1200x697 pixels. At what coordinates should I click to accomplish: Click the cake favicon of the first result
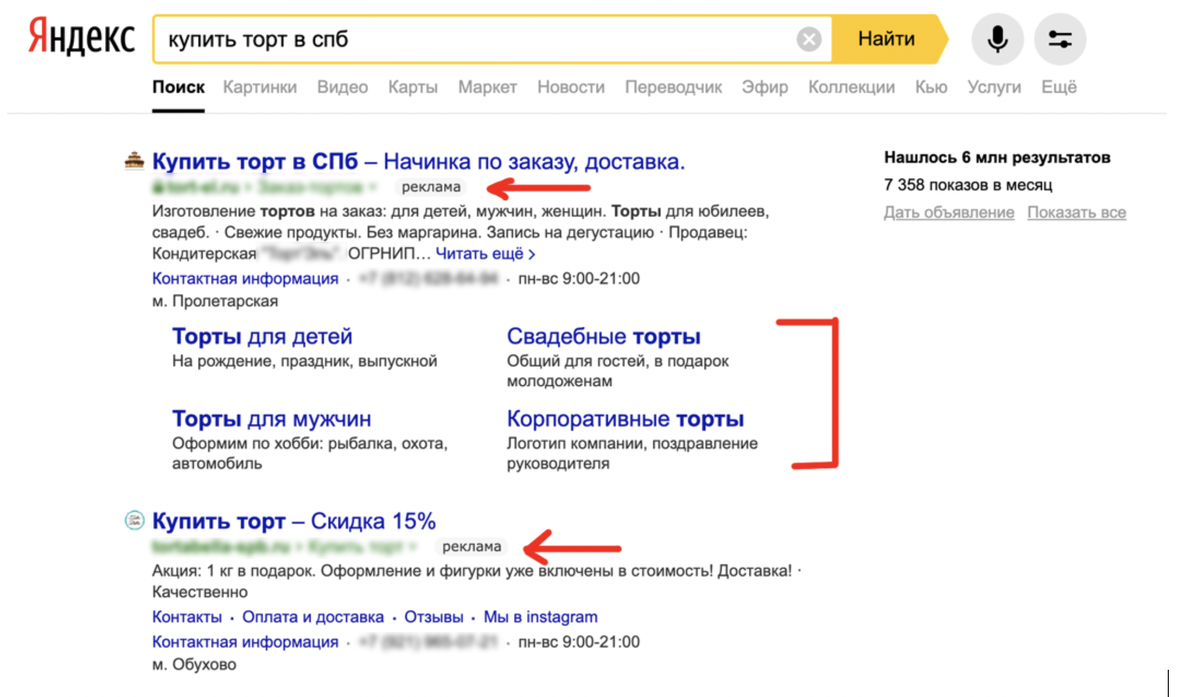(x=134, y=160)
